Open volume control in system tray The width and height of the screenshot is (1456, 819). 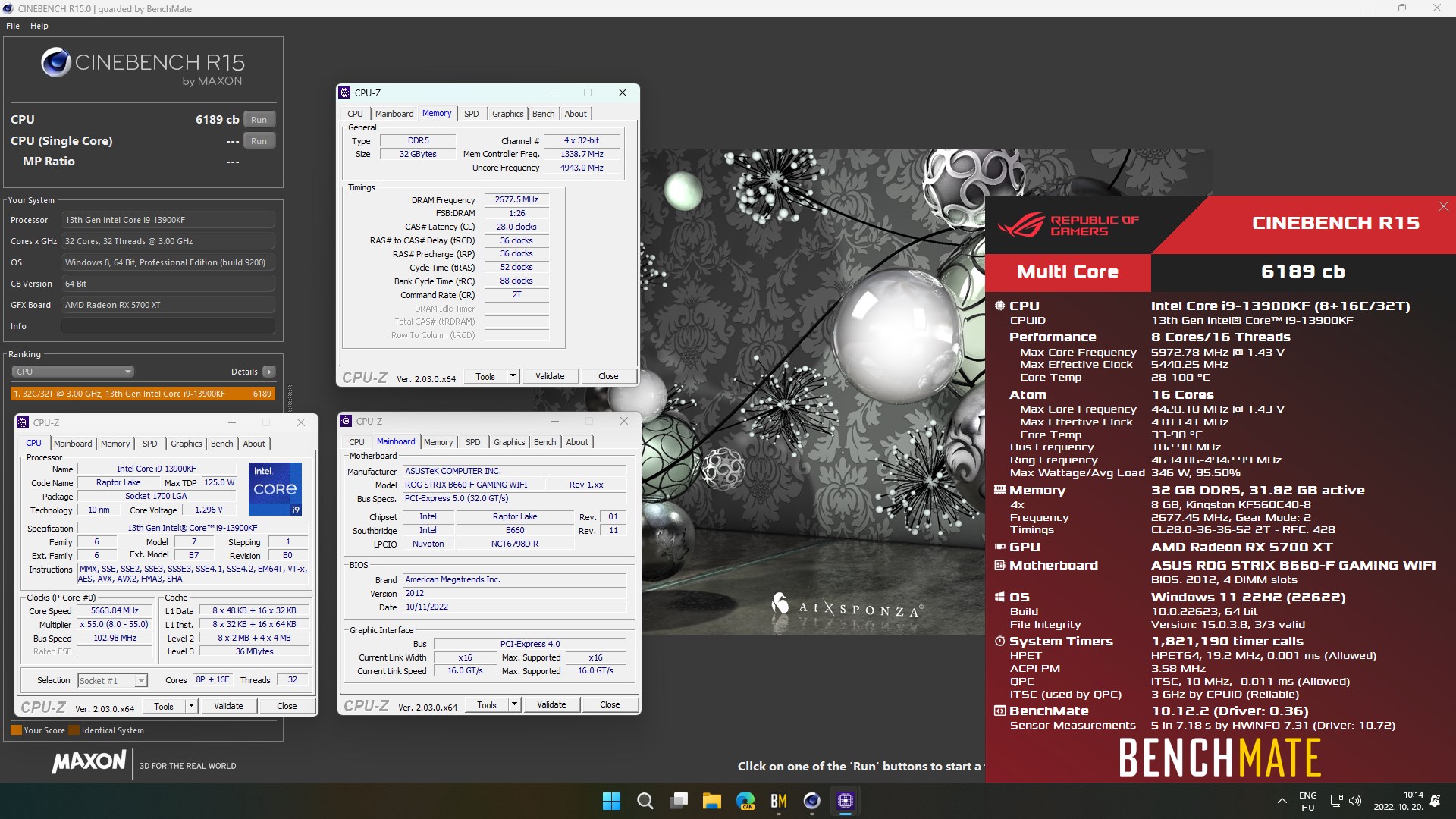(1355, 801)
